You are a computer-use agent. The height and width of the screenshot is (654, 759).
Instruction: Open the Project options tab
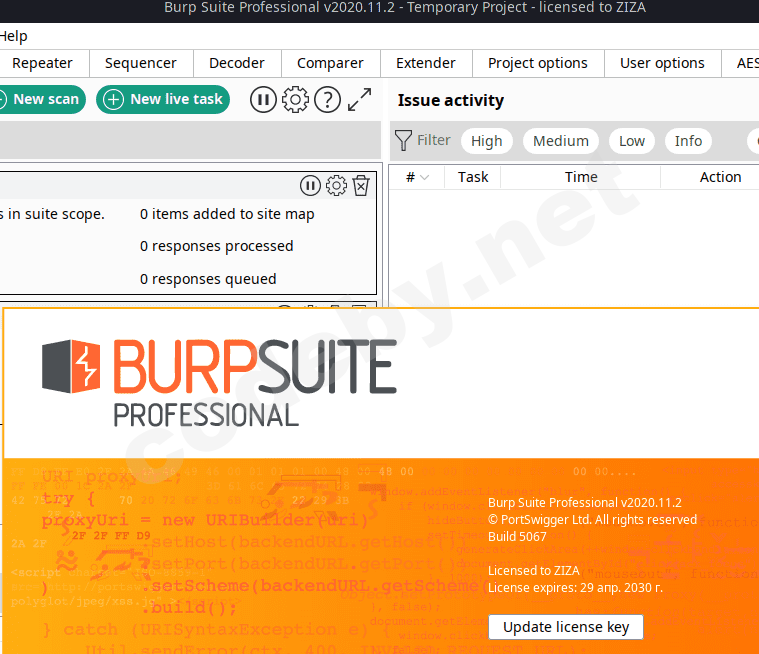tap(538, 63)
